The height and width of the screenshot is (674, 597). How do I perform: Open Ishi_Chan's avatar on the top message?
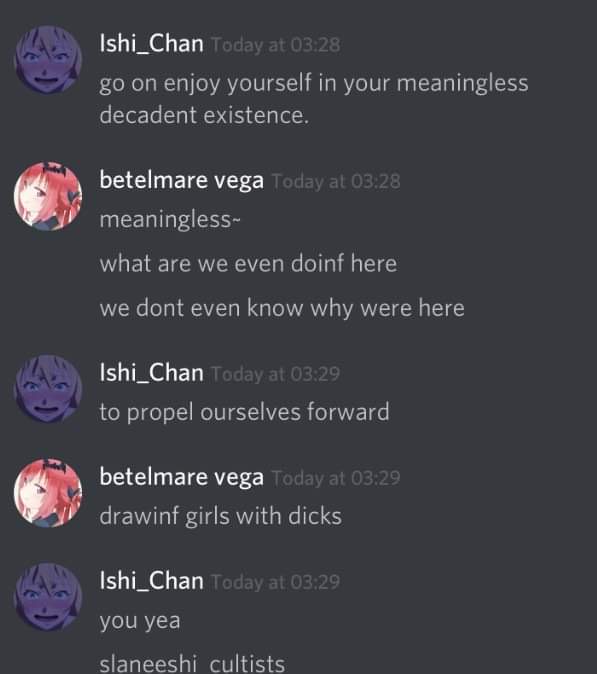[x=48, y=60]
